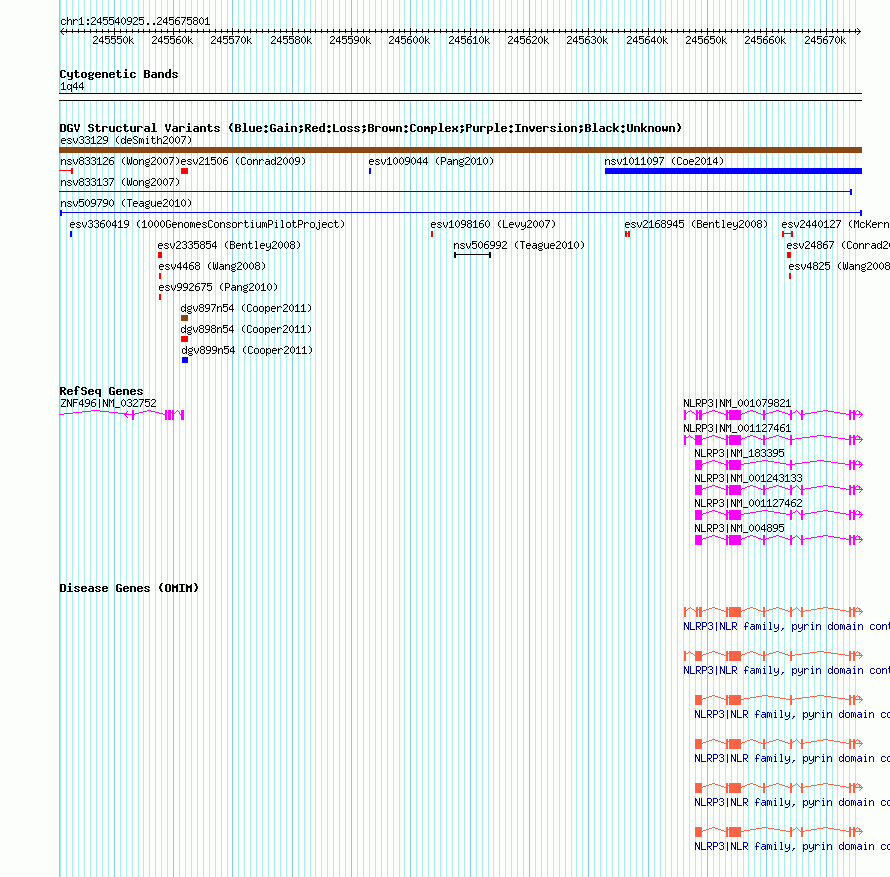Select nsv509790 (Teague2010) variant label
The image size is (890, 877).
coord(126,203)
